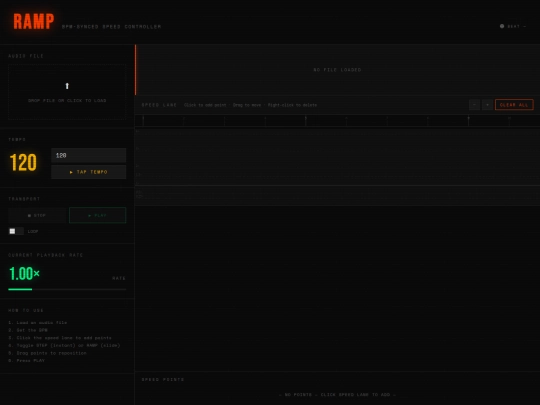Screen dimensions: 540x405
Task: Zoom in with the plus button
Action: [487, 105]
